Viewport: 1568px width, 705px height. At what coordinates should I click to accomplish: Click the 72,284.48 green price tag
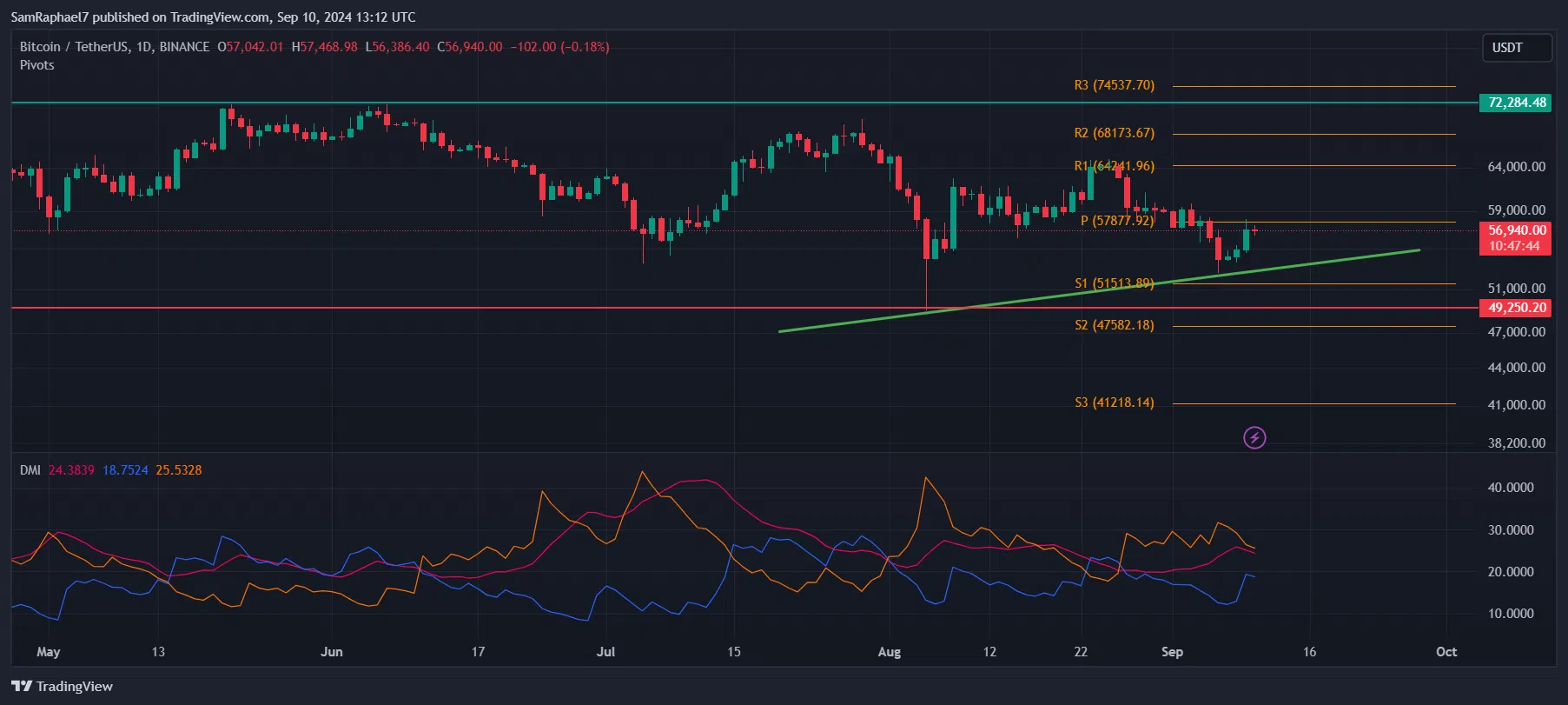coord(1517,103)
